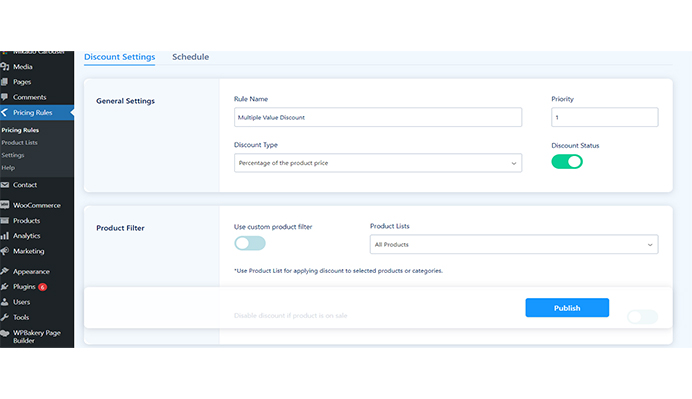Click the Product List usage hint text
692x399 pixels.
pos(338,271)
